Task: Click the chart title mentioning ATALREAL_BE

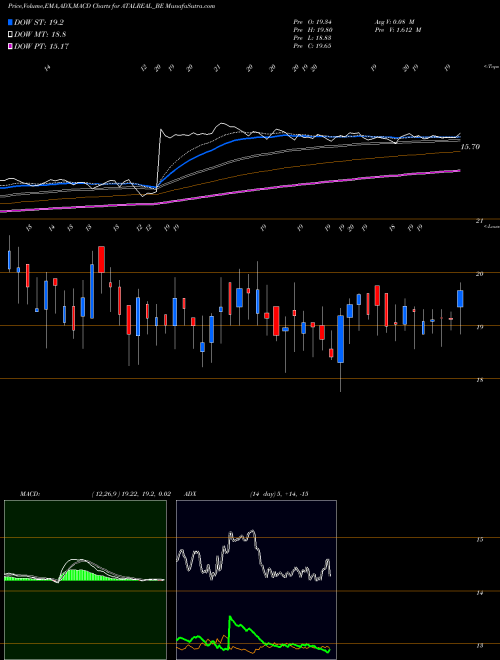Action: coord(112,6)
